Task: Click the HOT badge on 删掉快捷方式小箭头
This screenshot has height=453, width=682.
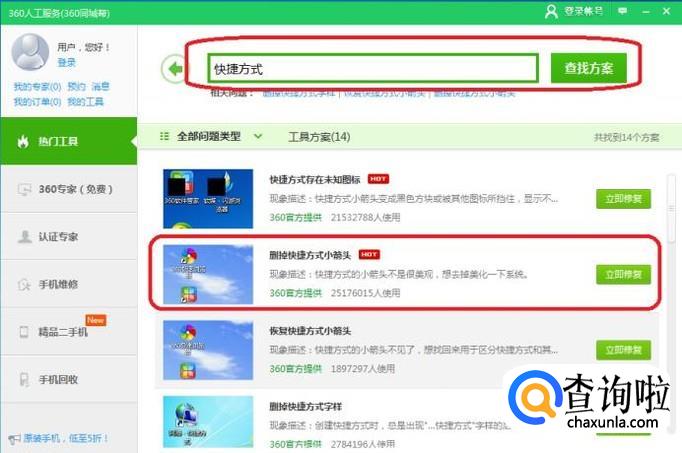Action: coord(369,254)
